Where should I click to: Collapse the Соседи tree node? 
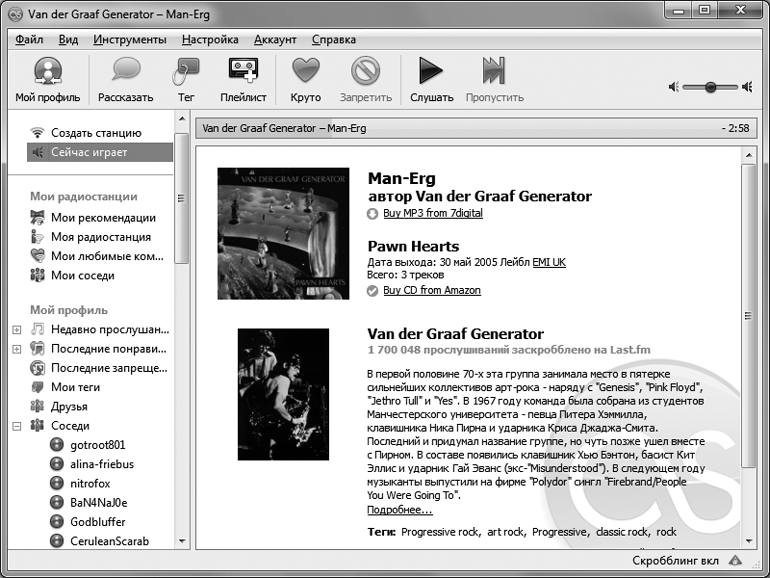coord(17,426)
